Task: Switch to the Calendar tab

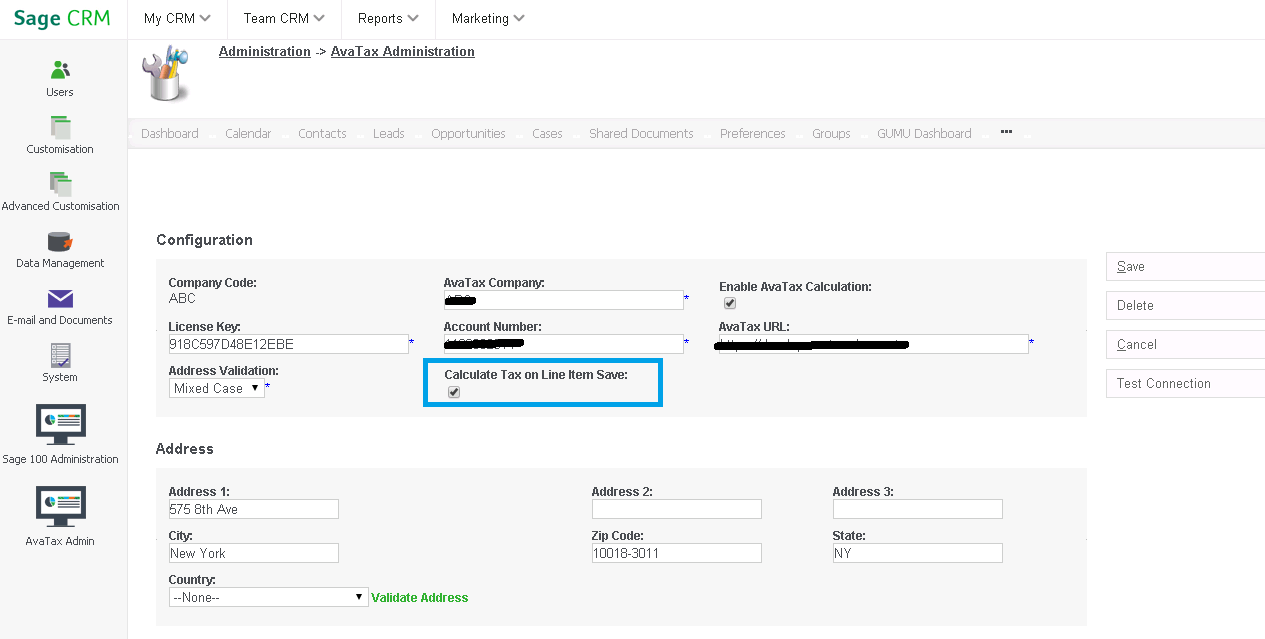Action: click(248, 134)
